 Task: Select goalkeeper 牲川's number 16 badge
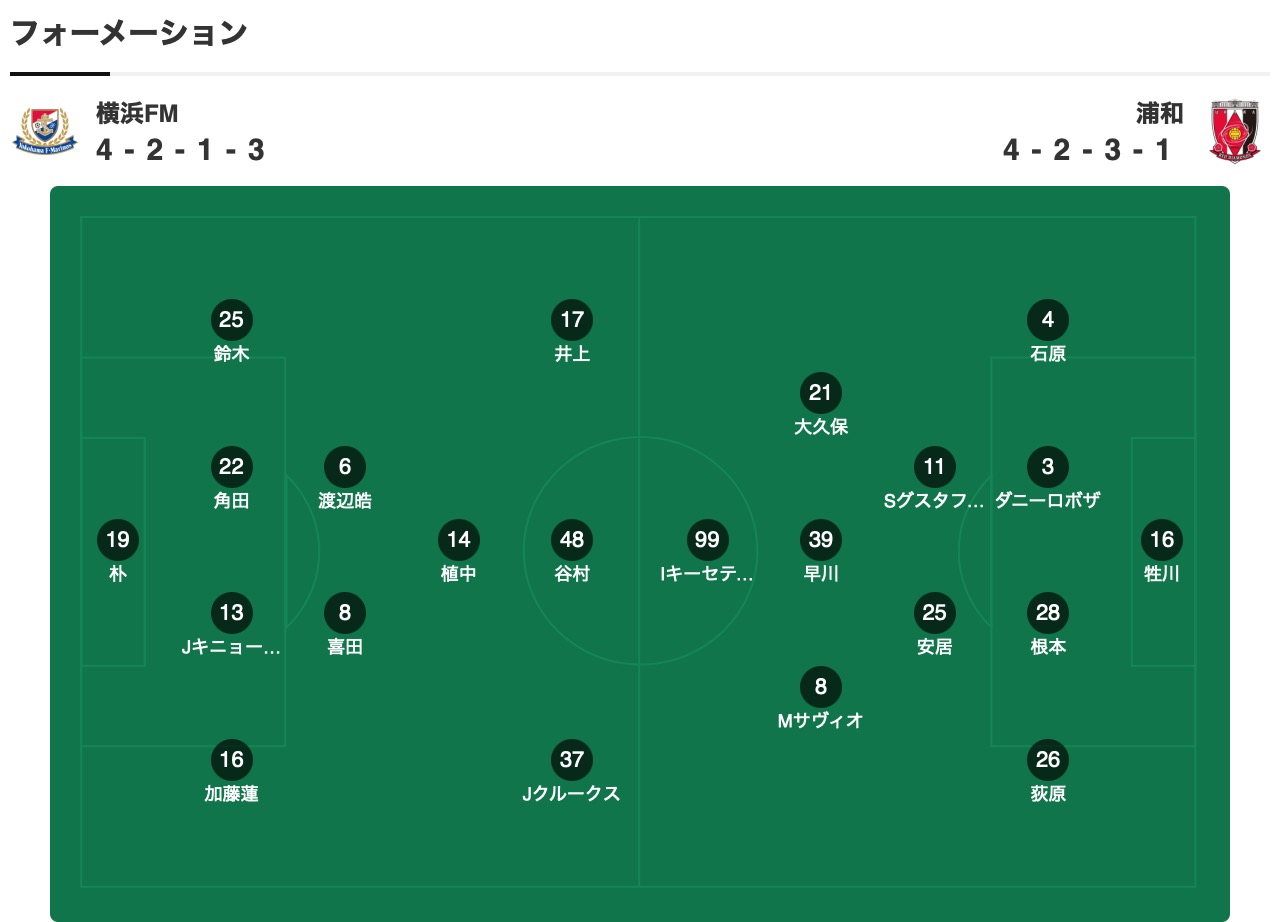point(1162,540)
